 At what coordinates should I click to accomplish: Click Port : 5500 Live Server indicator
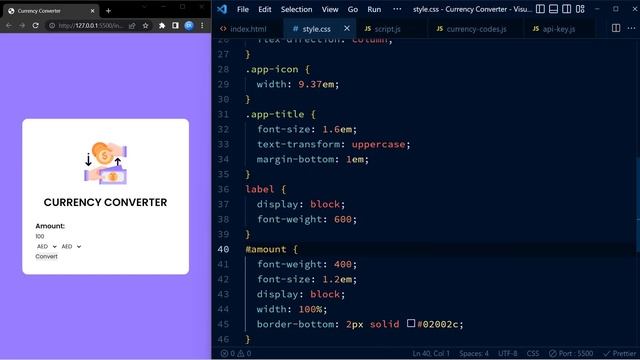(x=571, y=353)
